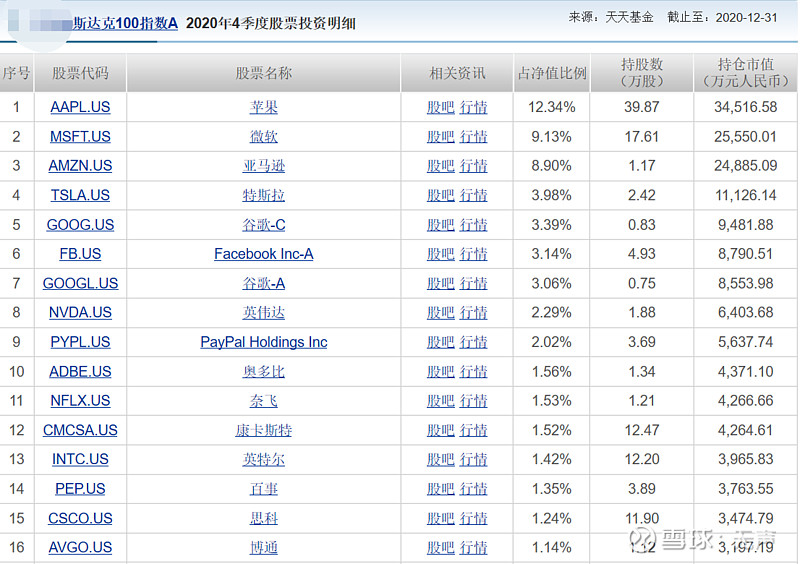Open 股吧 link in the PEP.US row

[x=441, y=489]
